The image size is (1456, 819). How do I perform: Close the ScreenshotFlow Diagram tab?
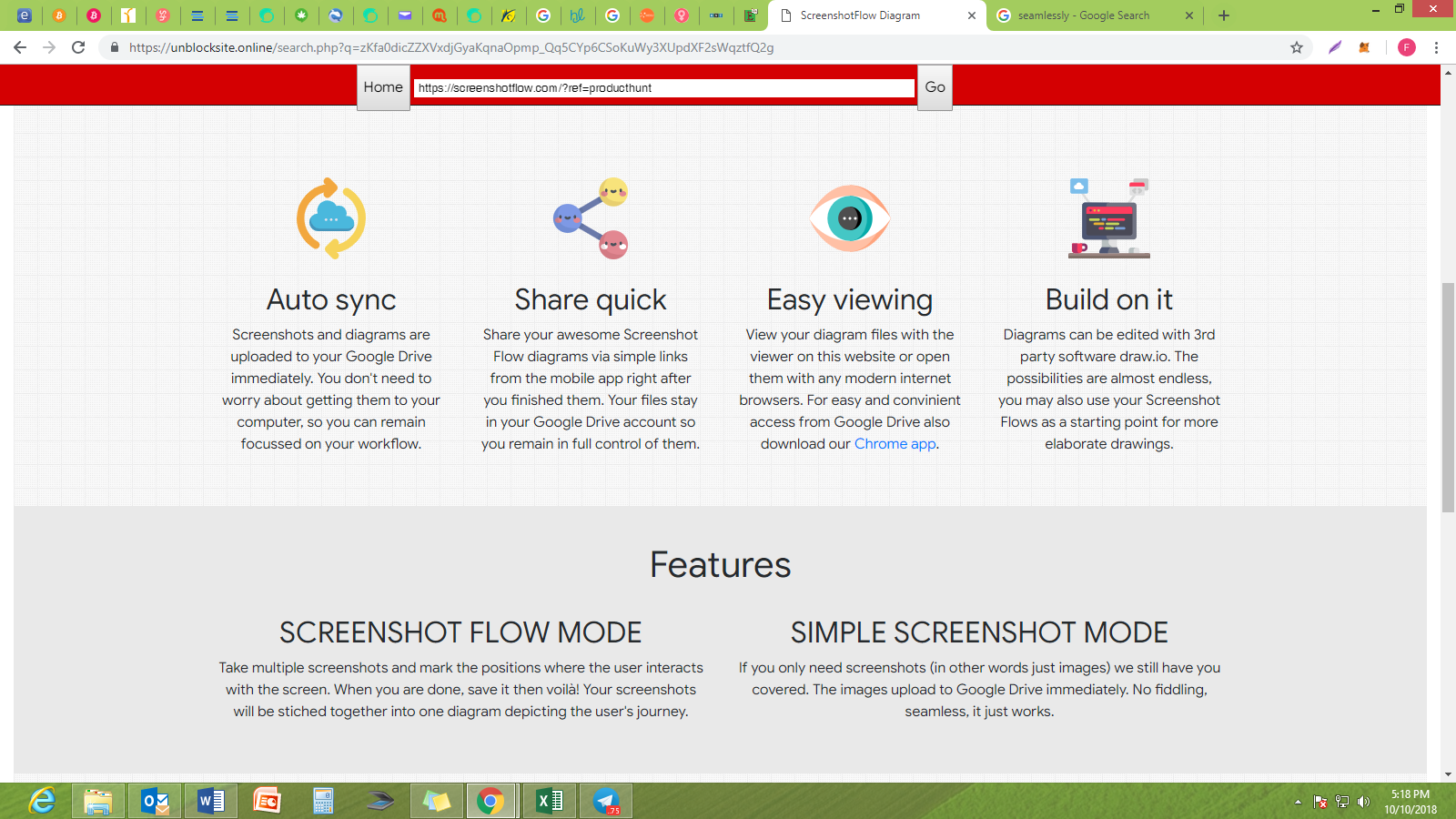coord(972,15)
